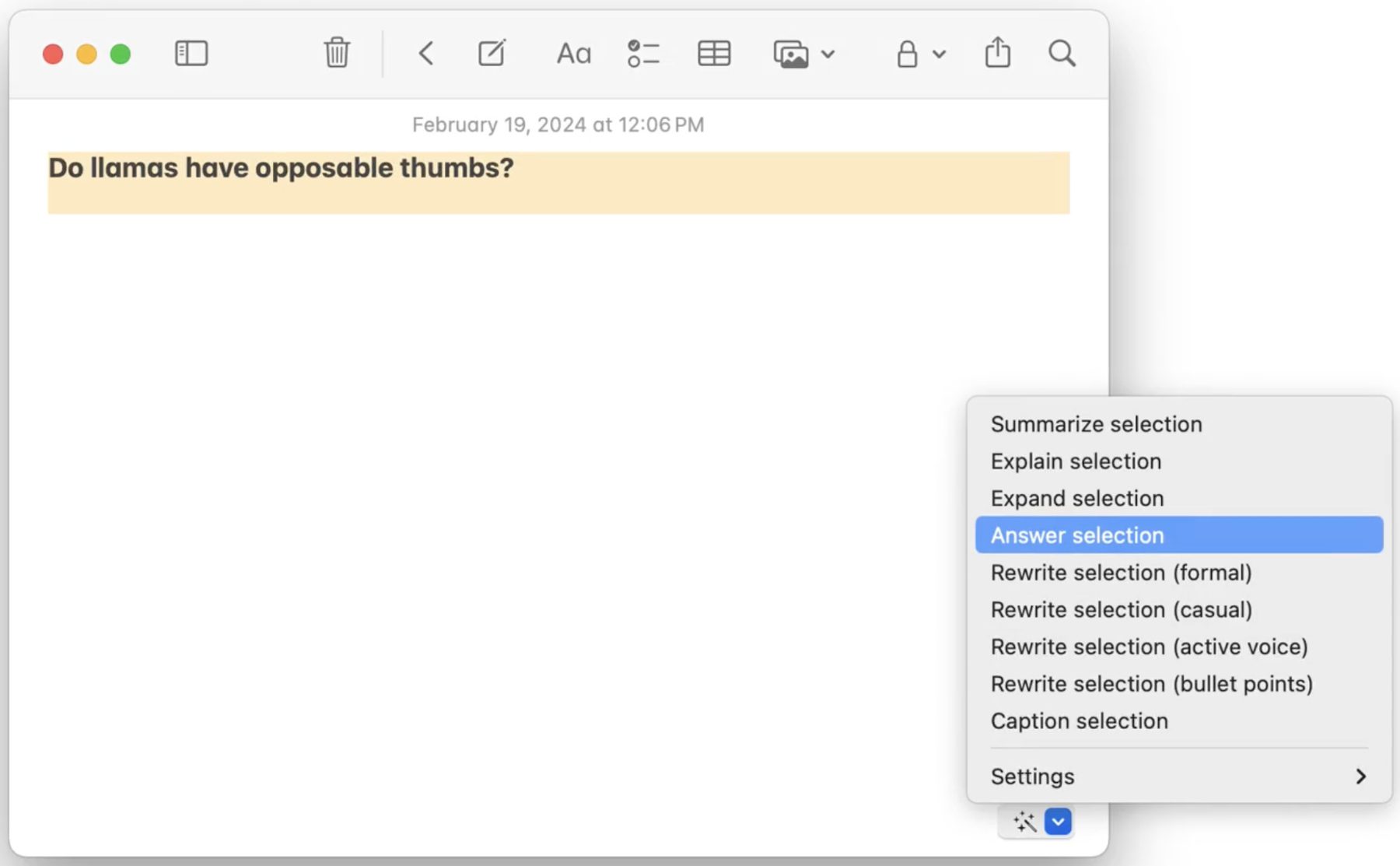Image resolution: width=1400 pixels, height=866 pixels.
Task: Toggle the sidebar panel icon
Action: pyautogui.click(x=191, y=54)
